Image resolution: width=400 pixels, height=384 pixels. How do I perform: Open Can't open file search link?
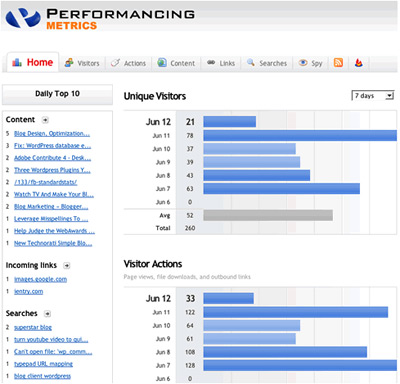[53, 352]
